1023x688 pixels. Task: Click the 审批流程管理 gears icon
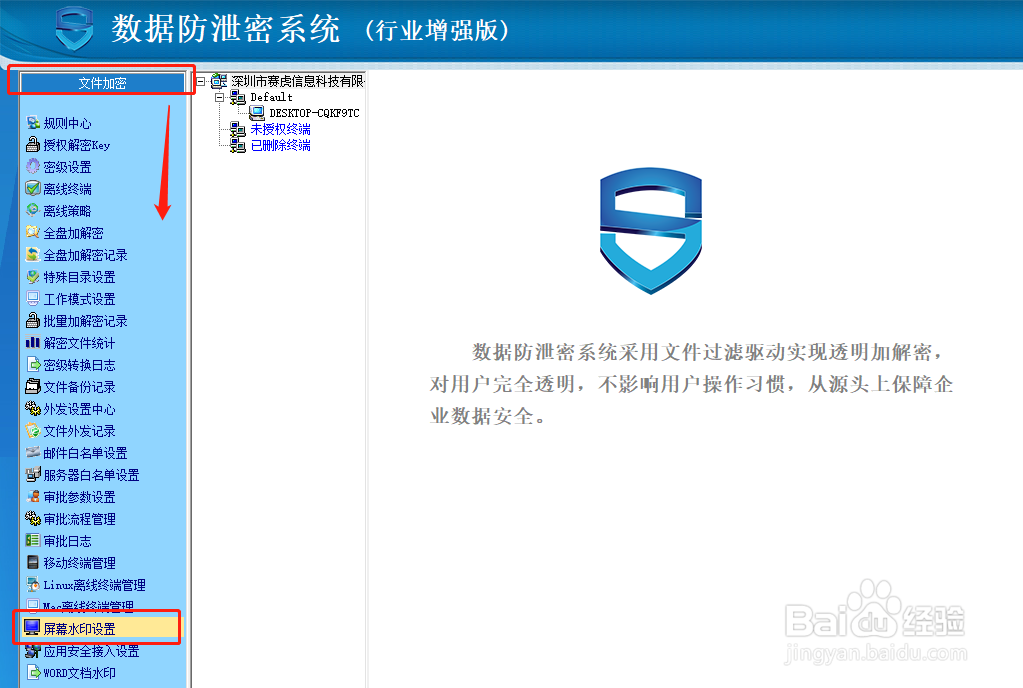(33, 518)
